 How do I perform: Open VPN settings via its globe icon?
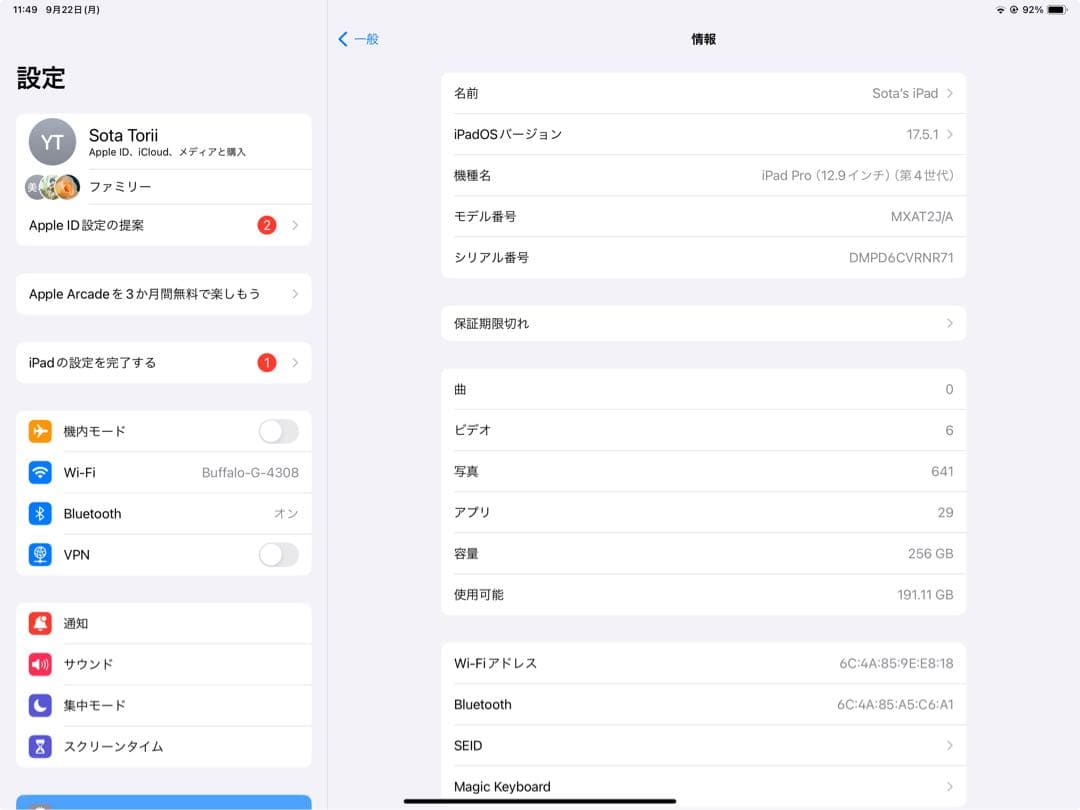(x=40, y=554)
